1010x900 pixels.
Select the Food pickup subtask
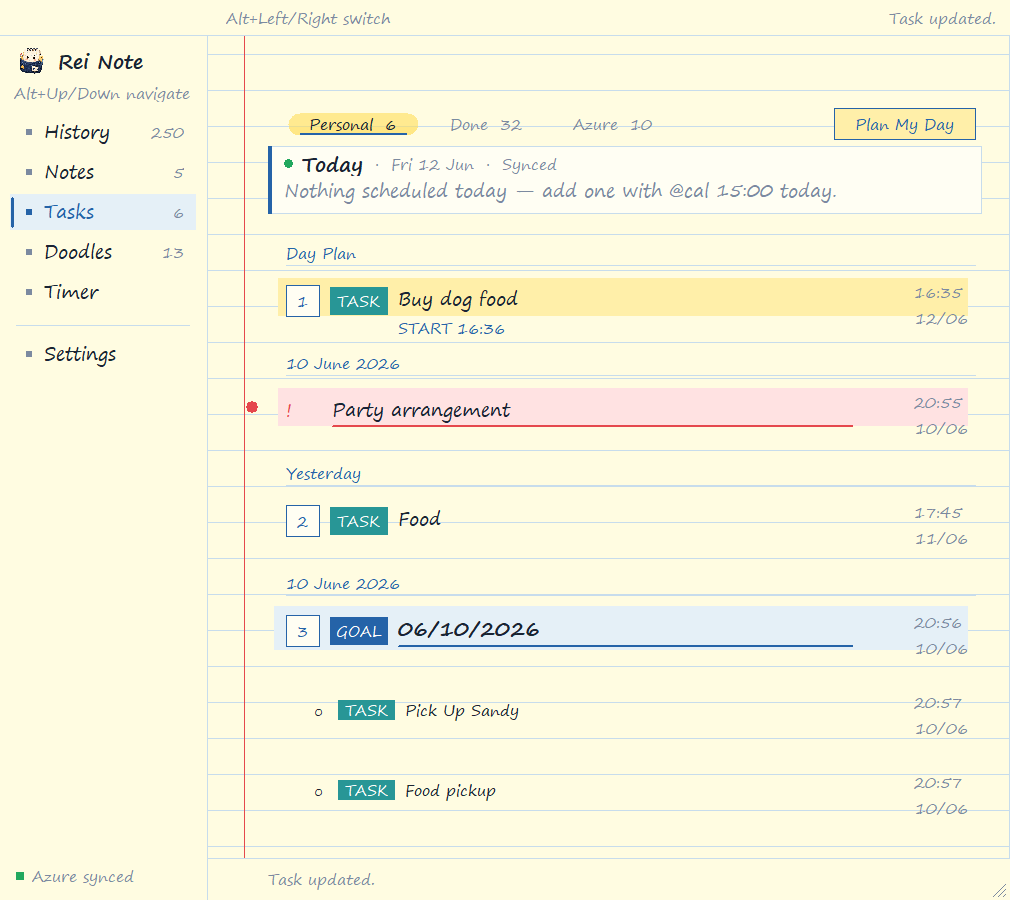point(450,792)
